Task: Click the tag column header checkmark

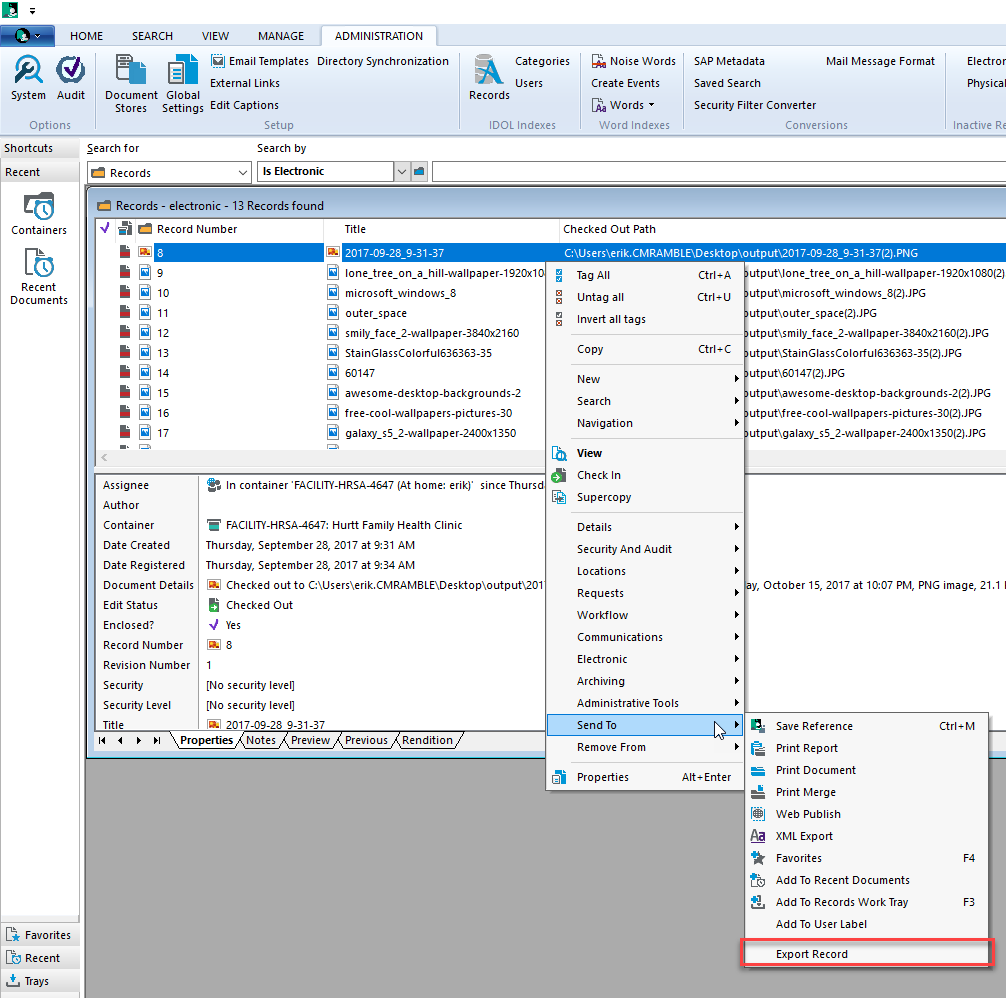Action: [105, 228]
